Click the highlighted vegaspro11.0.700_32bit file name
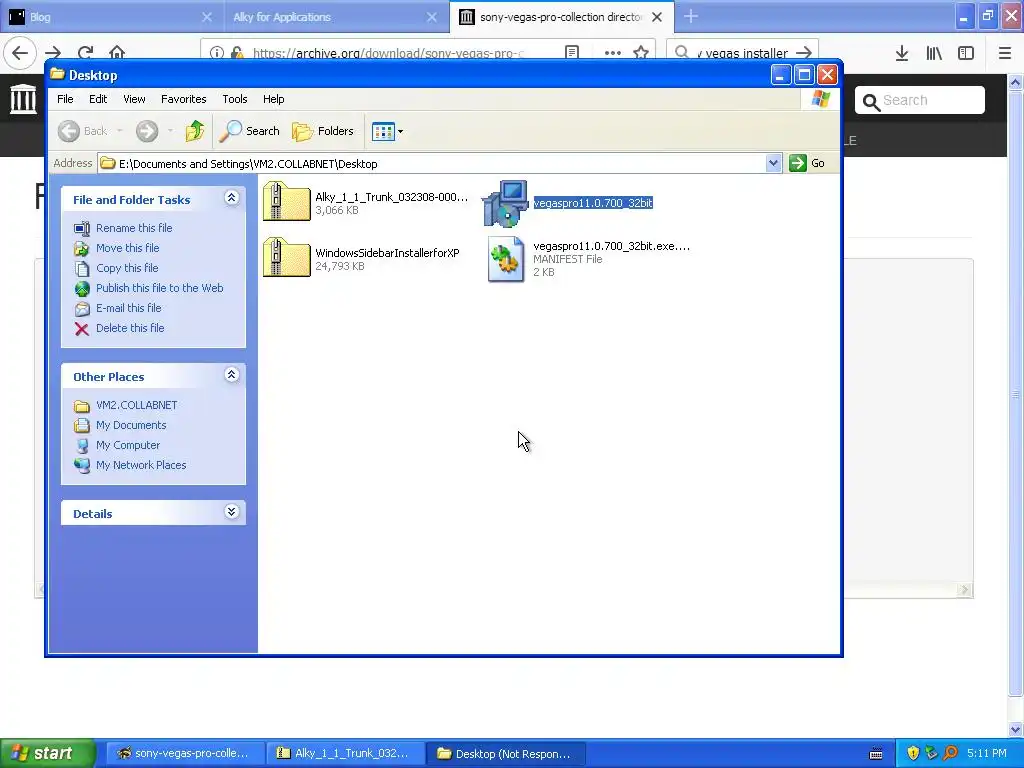Screen dimensions: 1024x768 pos(593,203)
